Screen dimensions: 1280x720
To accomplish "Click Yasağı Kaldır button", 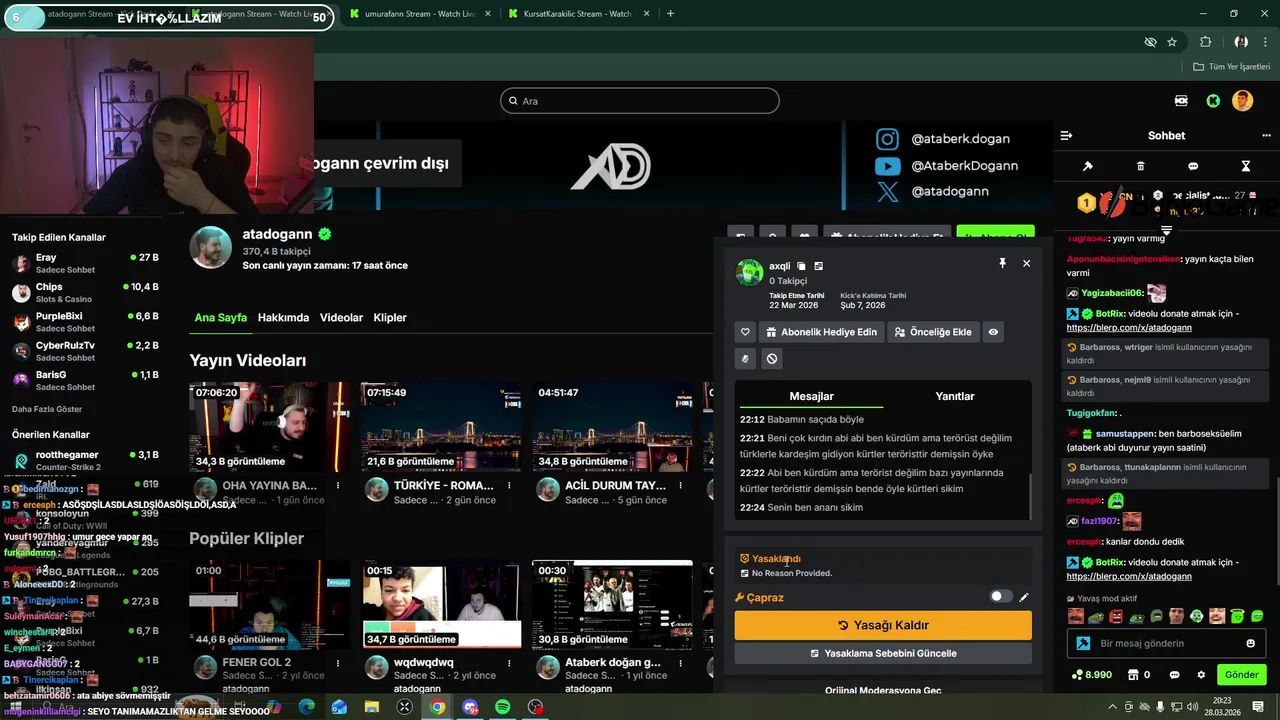I will 883,625.
